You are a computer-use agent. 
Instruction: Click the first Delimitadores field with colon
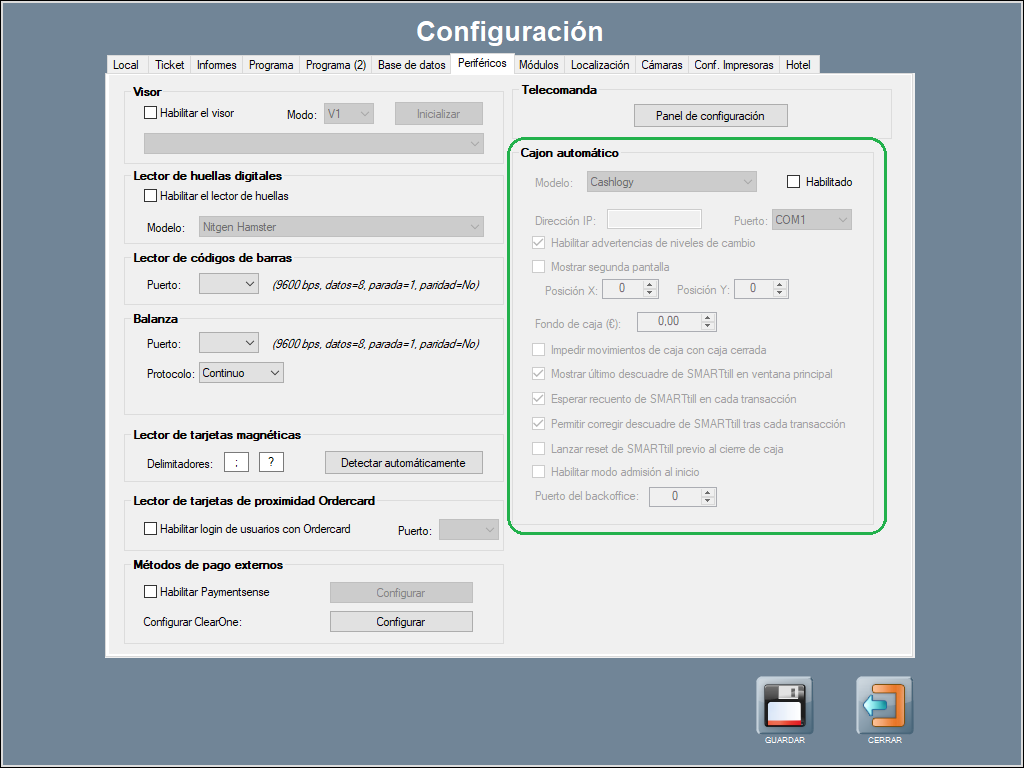pos(236,463)
